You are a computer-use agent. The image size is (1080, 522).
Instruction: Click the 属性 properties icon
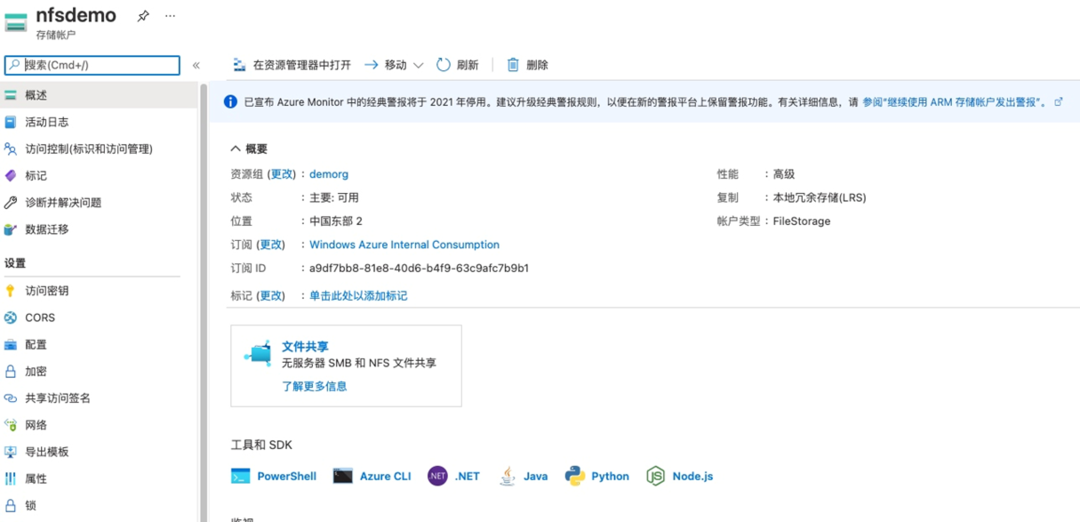10,479
